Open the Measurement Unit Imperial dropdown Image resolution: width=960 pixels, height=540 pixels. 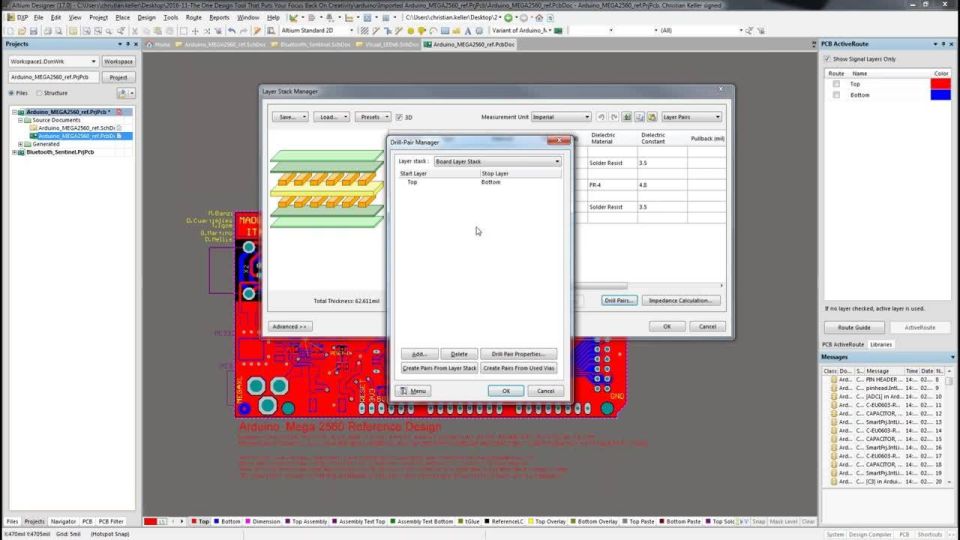point(561,117)
